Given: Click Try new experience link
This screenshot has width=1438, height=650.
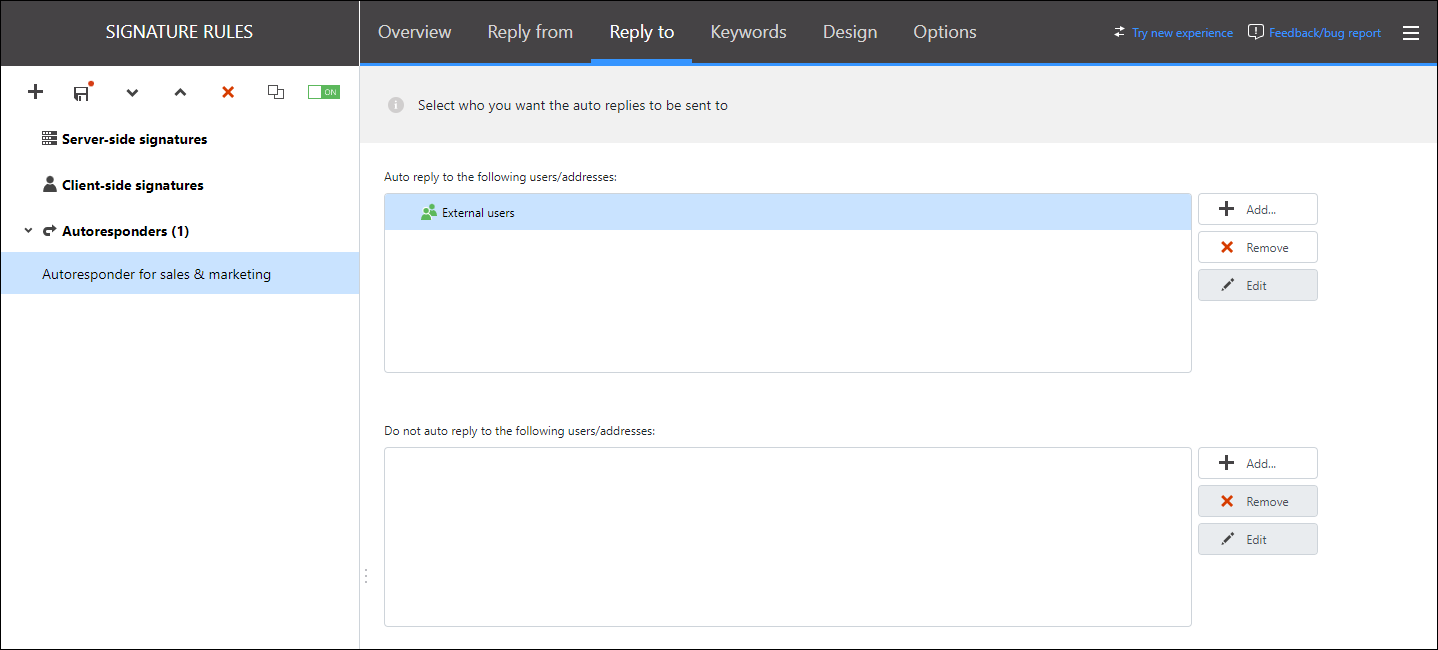Looking at the screenshot, I should click(x=1181, y=32).
